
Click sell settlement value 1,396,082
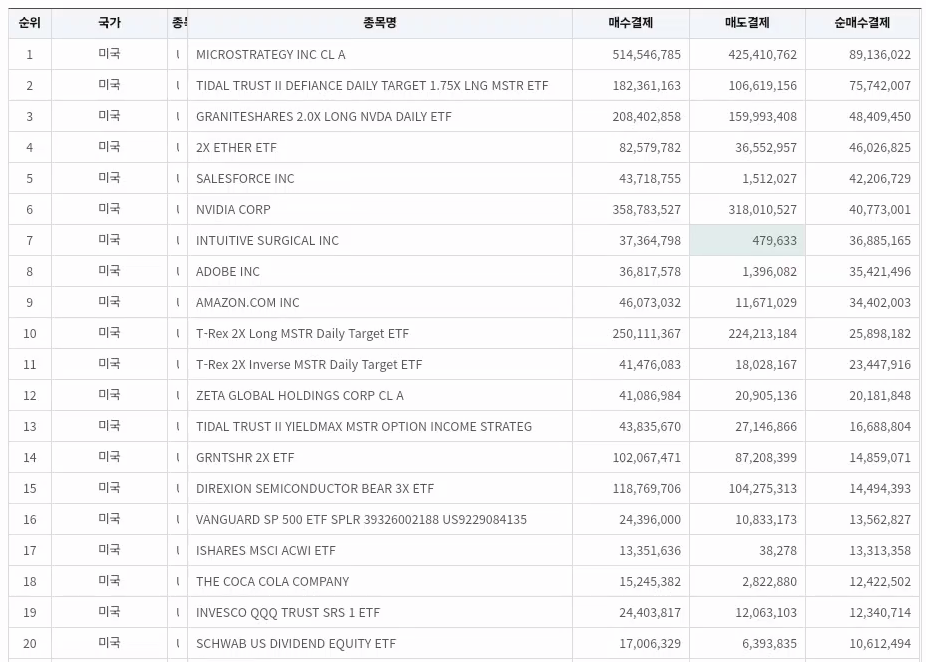tap(770, 272)
